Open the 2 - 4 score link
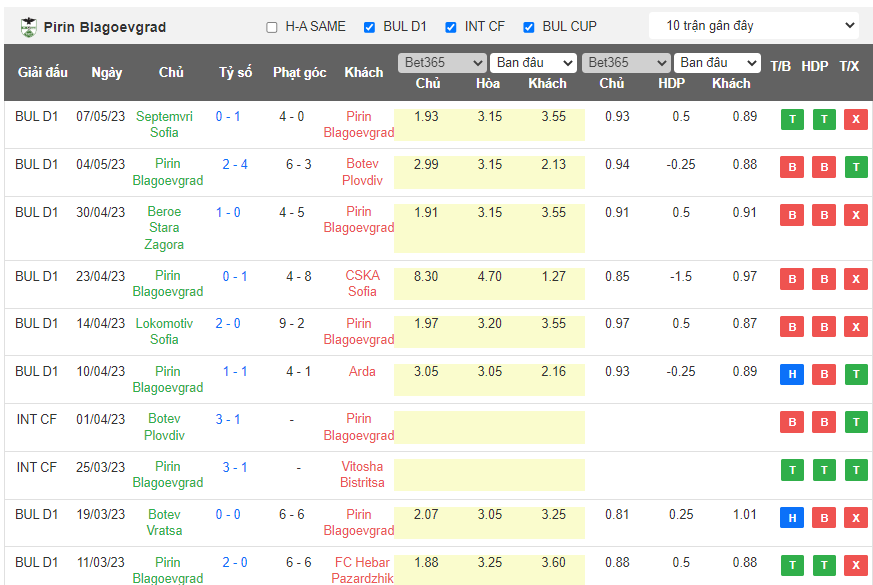This screenshot has width=873, height=585. [235, 165]
